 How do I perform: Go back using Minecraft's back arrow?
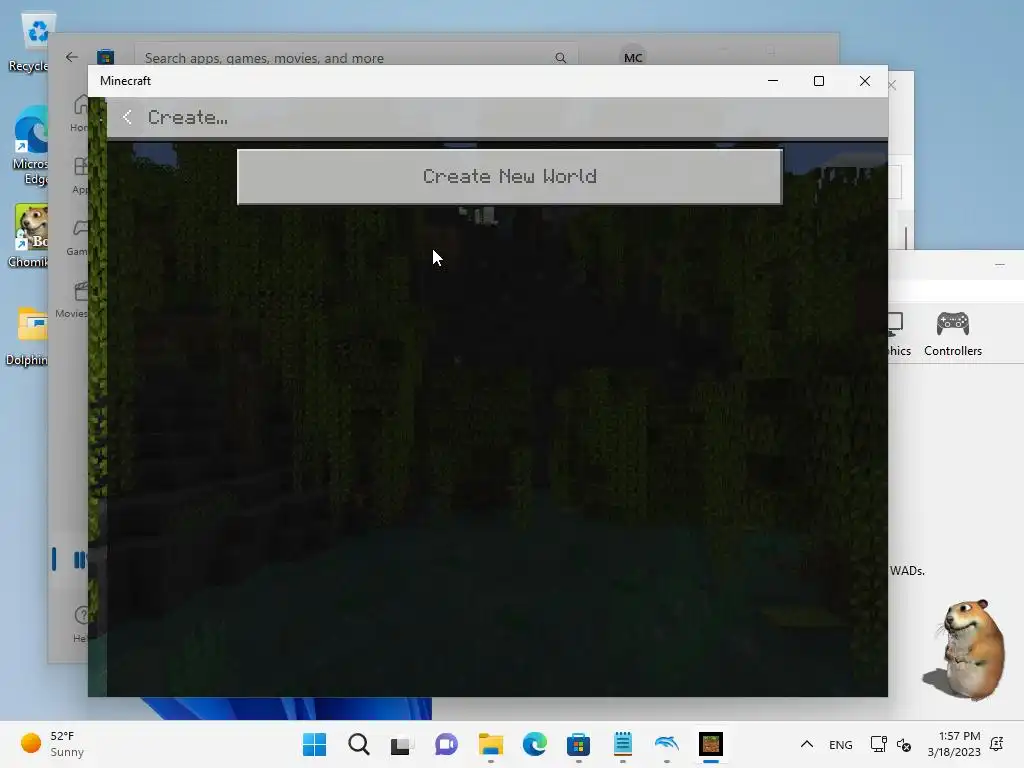click(x=127, y=118)
